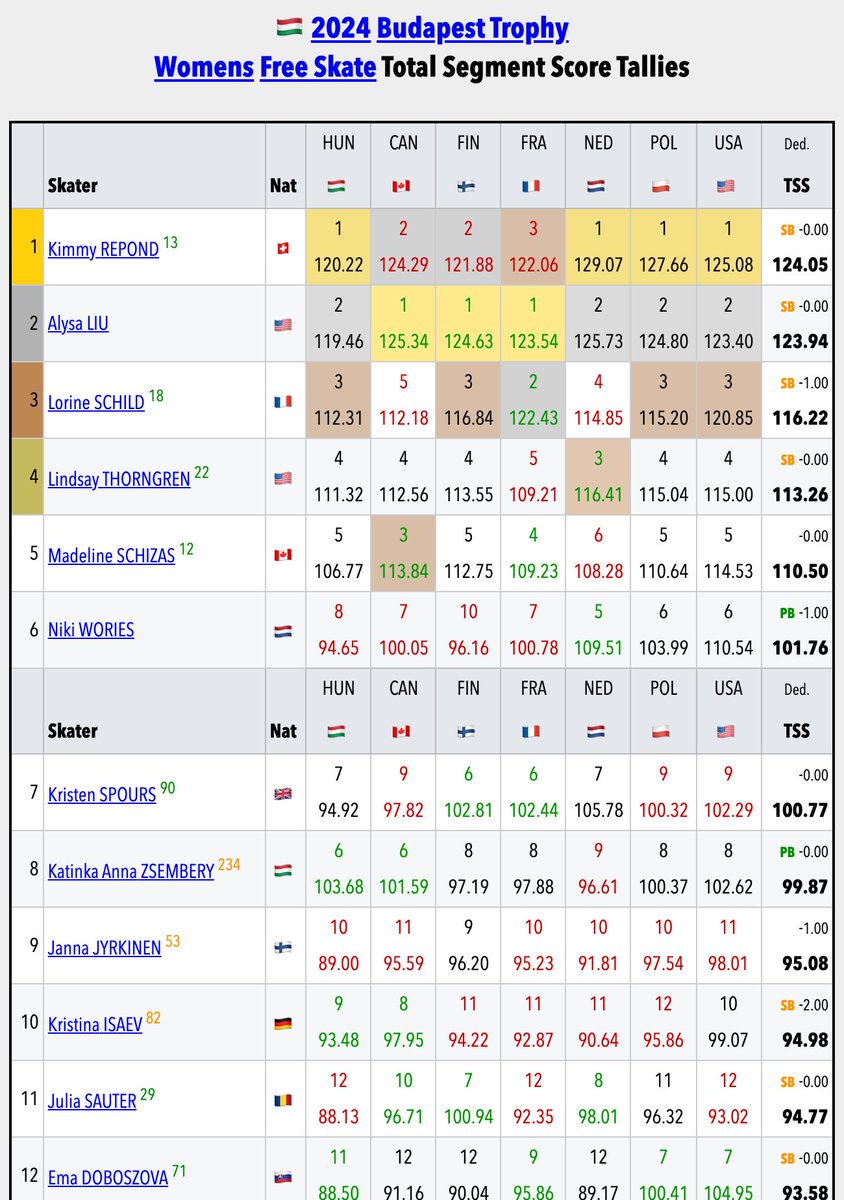The height and width of the screenshot is (1200, 844).
Task: Click the SB -2.00 deduction for ISAEV
Action: [x=804, y=1007]
